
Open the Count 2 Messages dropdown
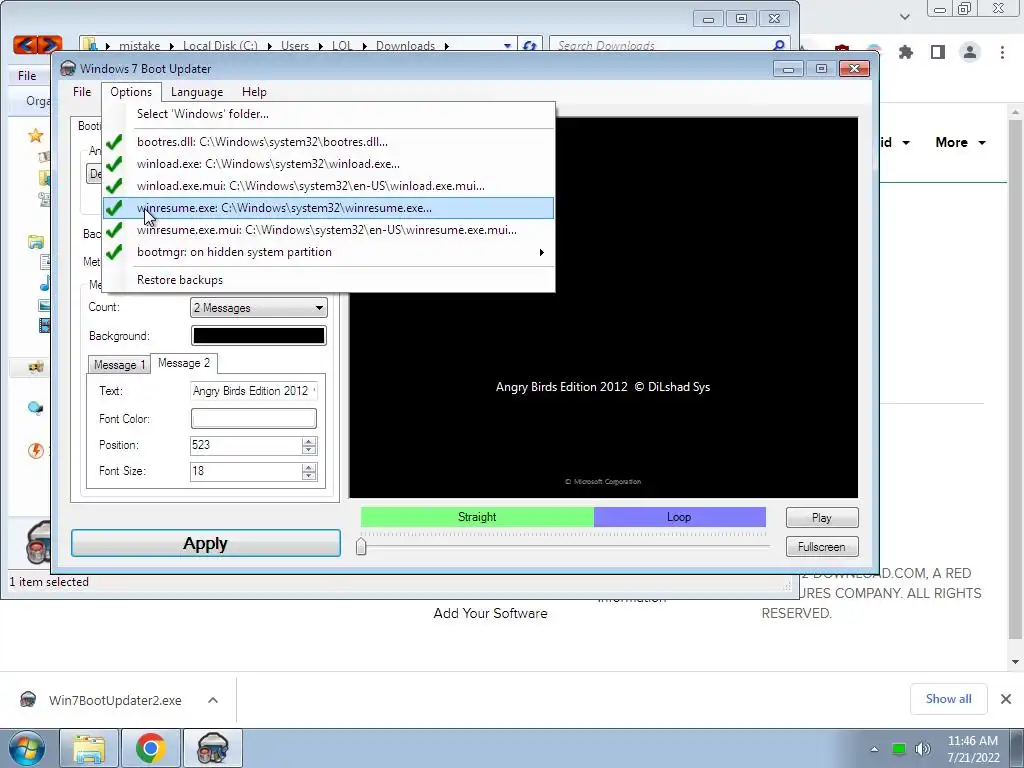(x=259, y=308)
